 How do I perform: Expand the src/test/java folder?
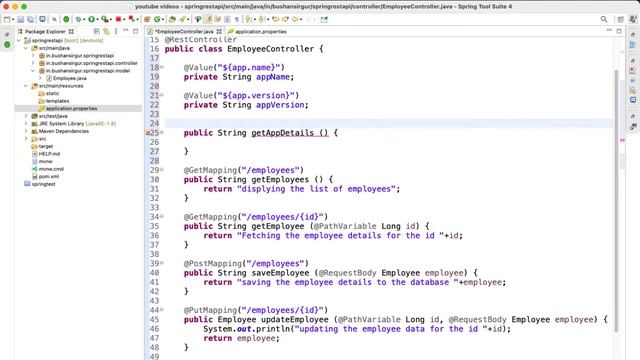point(26,116)
